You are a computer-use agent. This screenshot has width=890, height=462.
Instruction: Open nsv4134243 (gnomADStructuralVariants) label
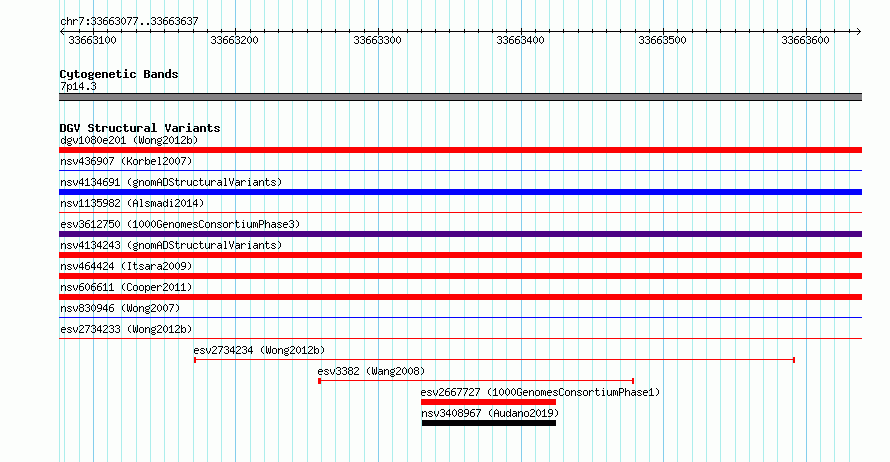171,245
